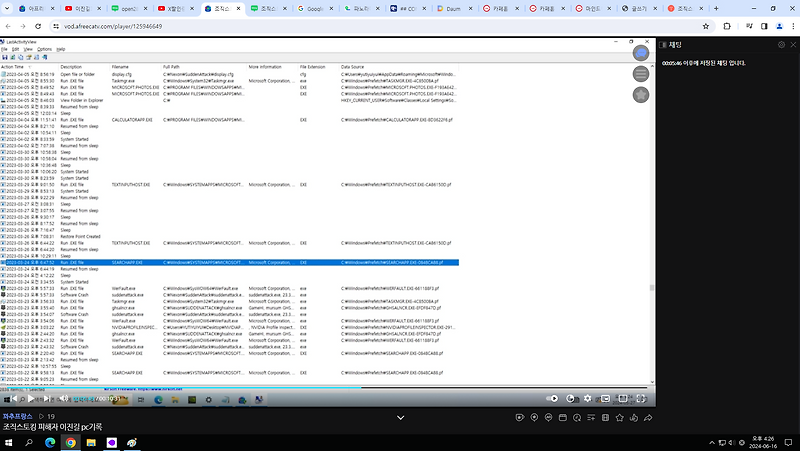Open the sticker window icon below video
This screenshot has height=451, width=800.
pyautogui.click(x=563, y=417)
